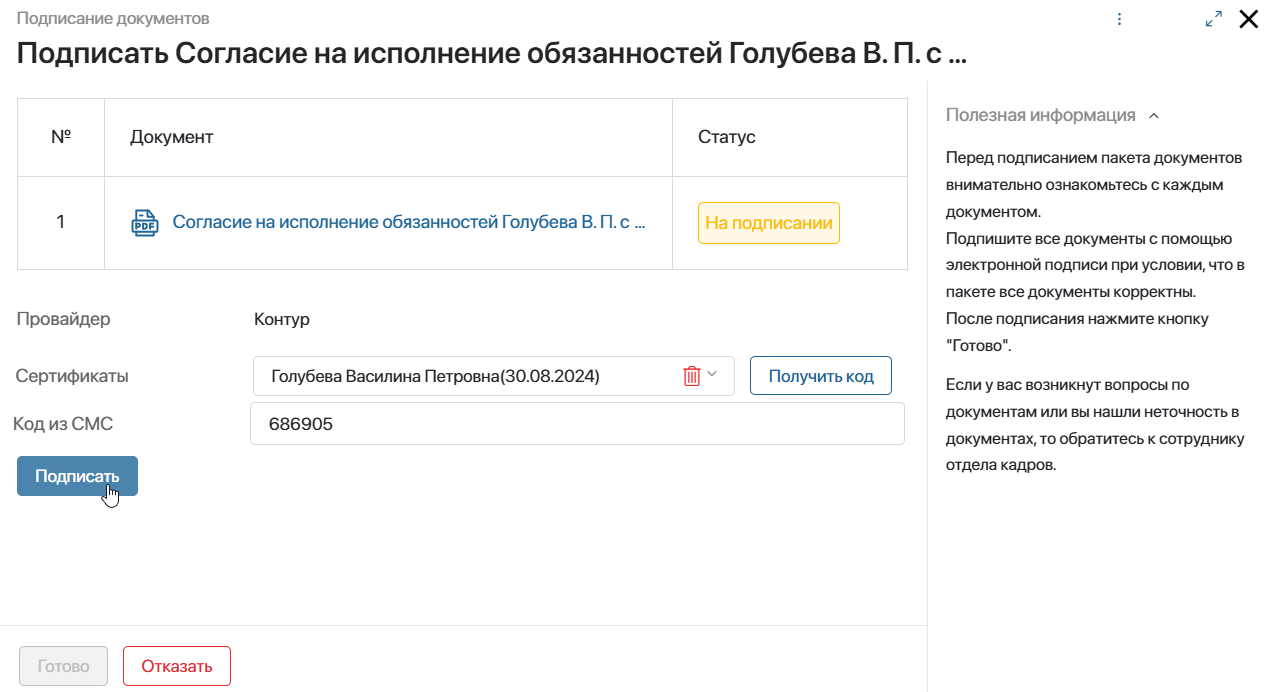
Task: Open the Согласие на исполнение обязанностей document
Action: 409,222
